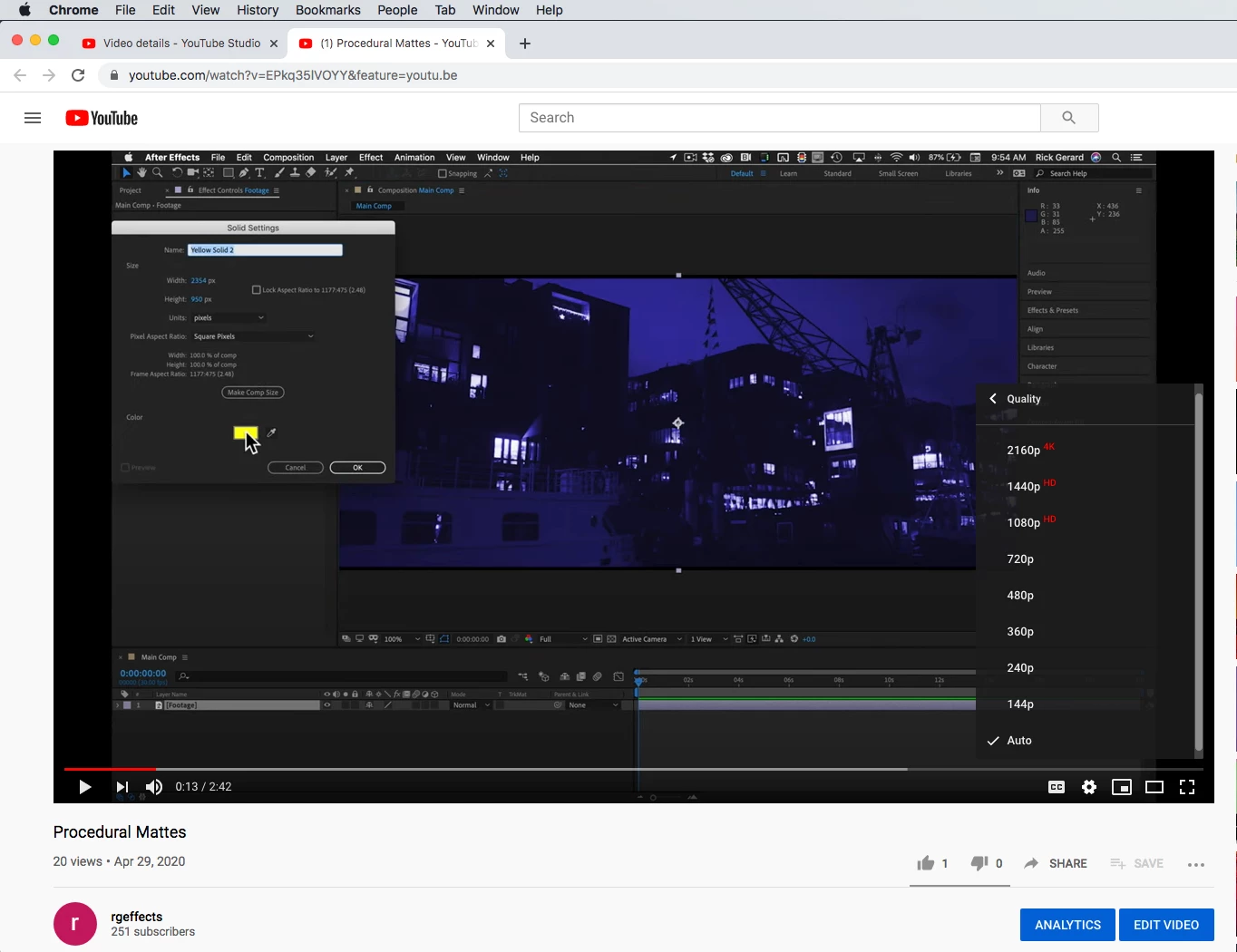Open Chrome Window menu
This screenshot has height=952, width=1237.
pyautogui.click(x=496, y=10)
